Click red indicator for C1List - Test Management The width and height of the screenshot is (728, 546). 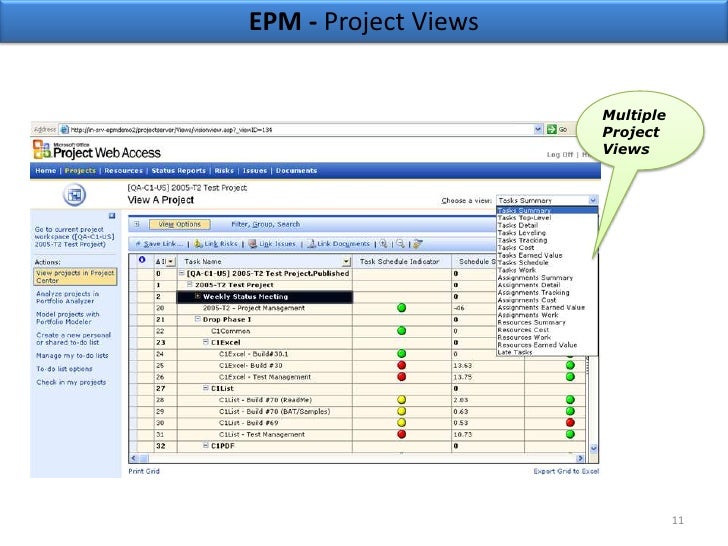(402, 434)
